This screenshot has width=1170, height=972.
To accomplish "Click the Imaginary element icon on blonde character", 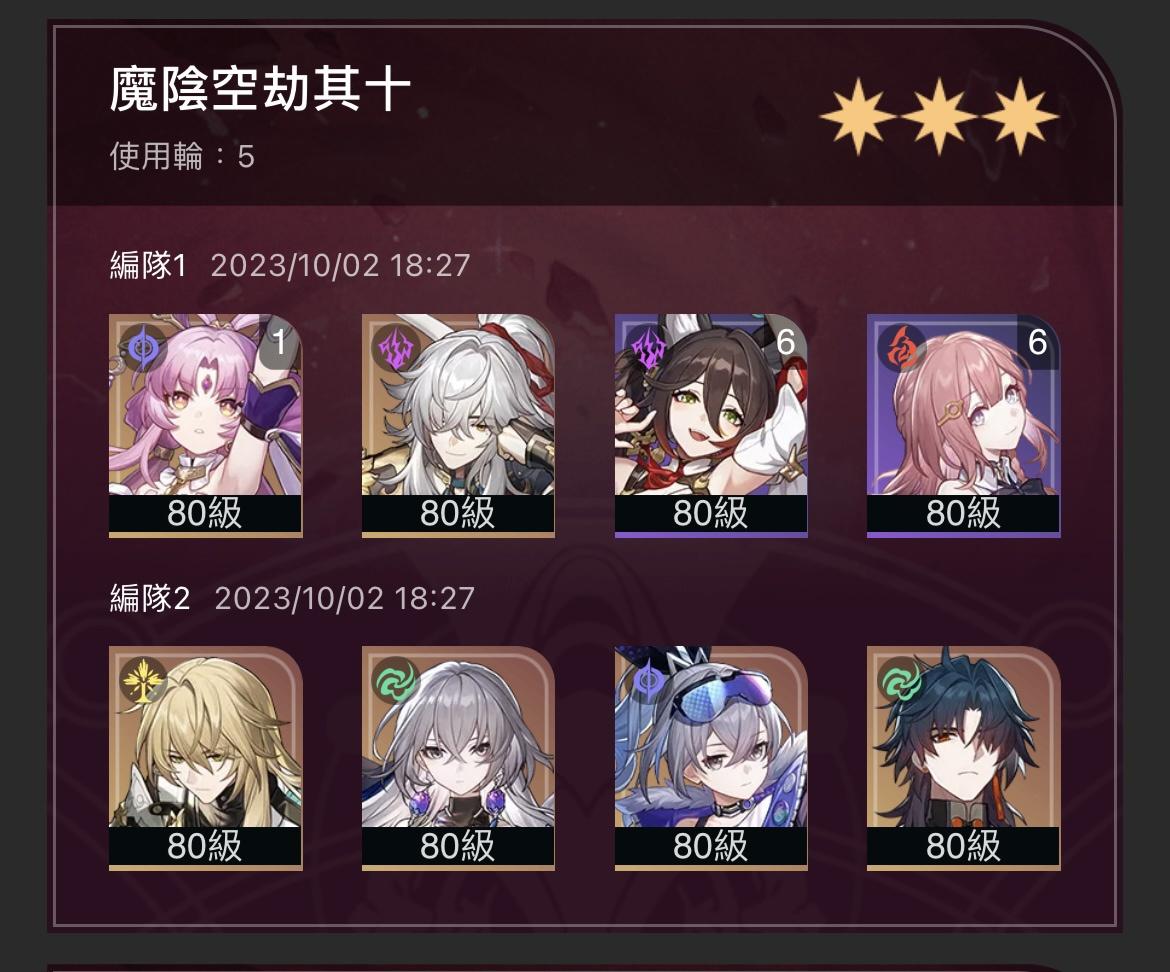I will tap(142, 680).
